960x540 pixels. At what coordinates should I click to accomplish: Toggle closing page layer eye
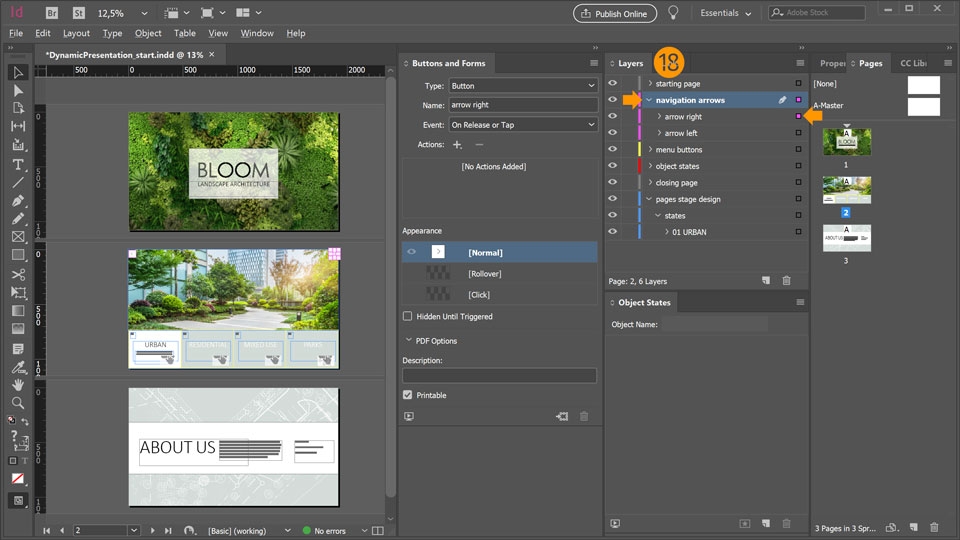[x=612, y=182]
